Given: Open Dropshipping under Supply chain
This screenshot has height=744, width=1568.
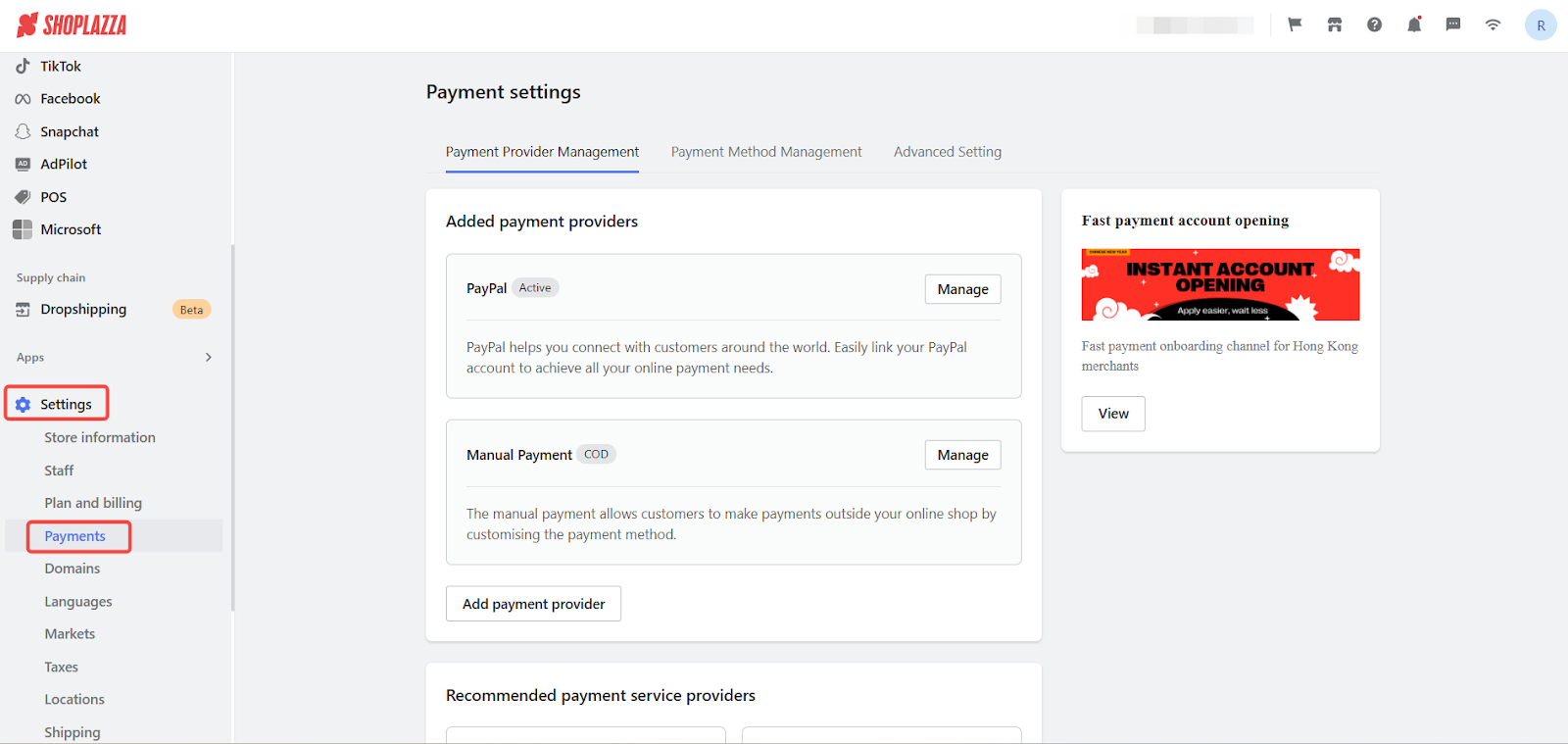Looking at the screenshot, I should 83,310.
